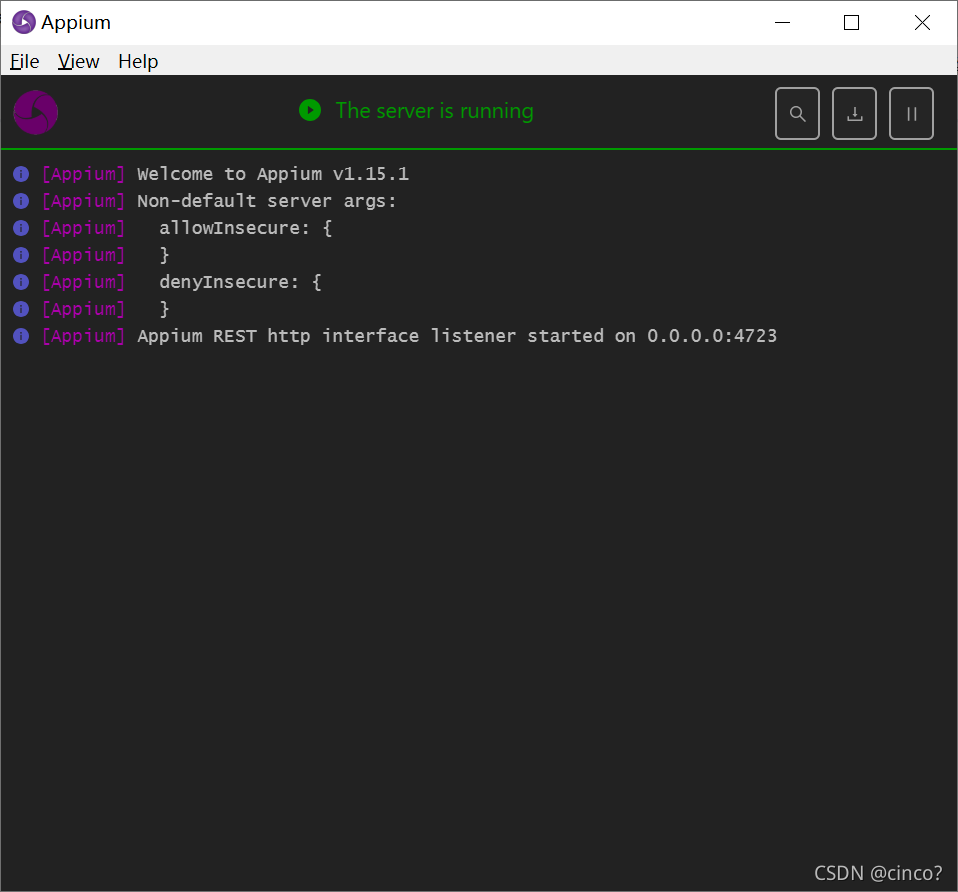Click the info icon beside 'Non-default server args'

(21, 201)
